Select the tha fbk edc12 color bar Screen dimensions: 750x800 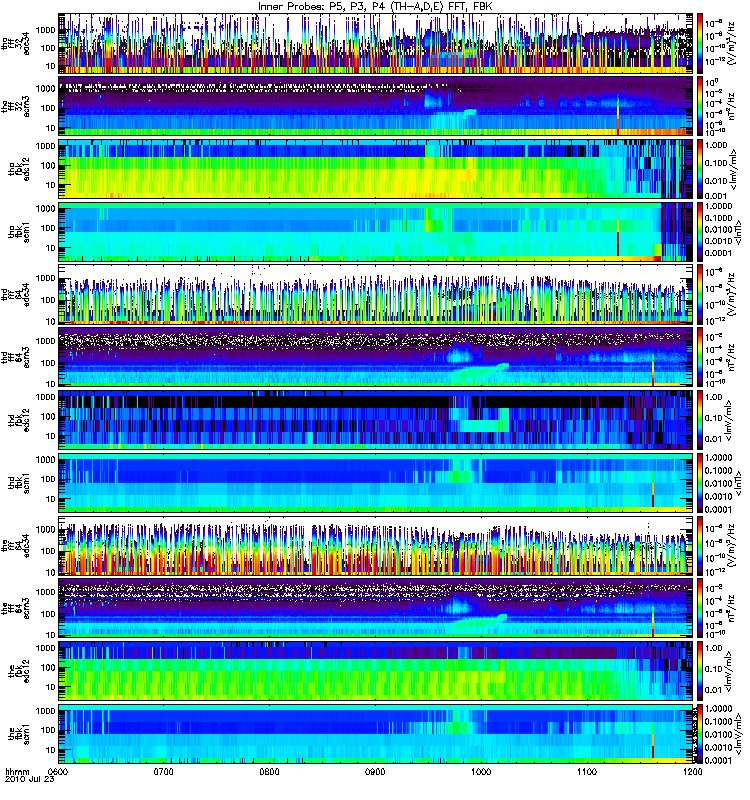(x=700, y=169)
